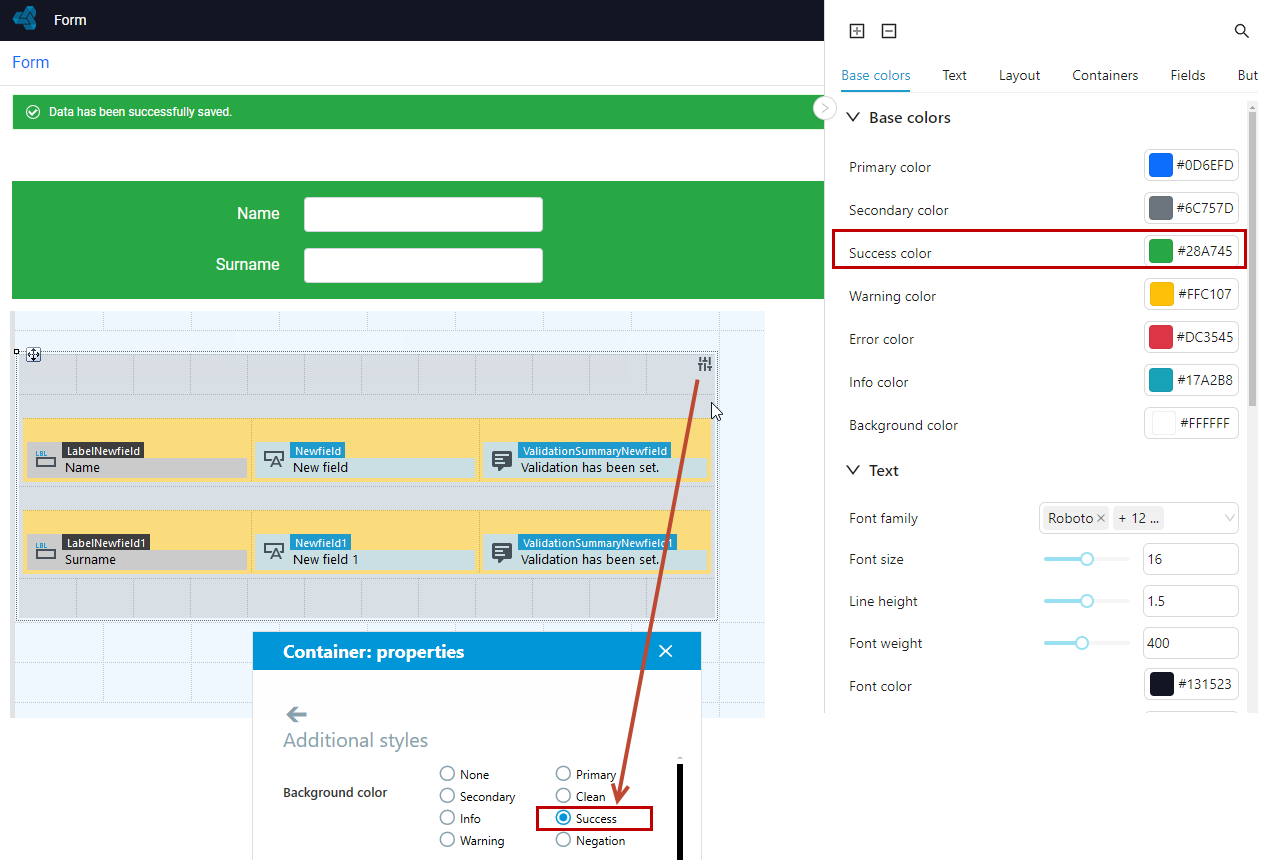The image size is (1274, 860).
Task: Select the LabelNewfield1 label icon
Action: 45,551
